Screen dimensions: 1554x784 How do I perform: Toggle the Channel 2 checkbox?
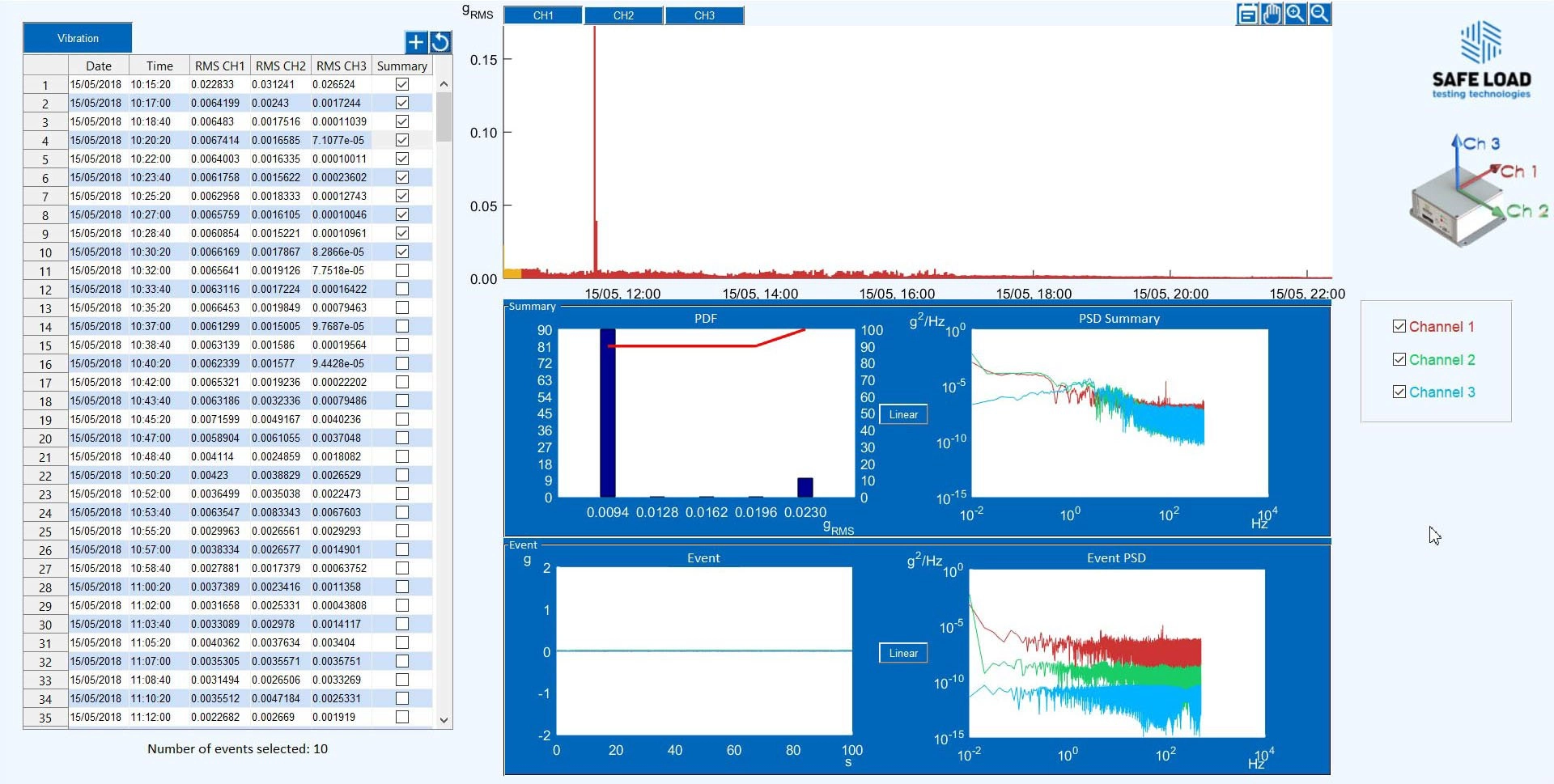tap(1399, 359)
